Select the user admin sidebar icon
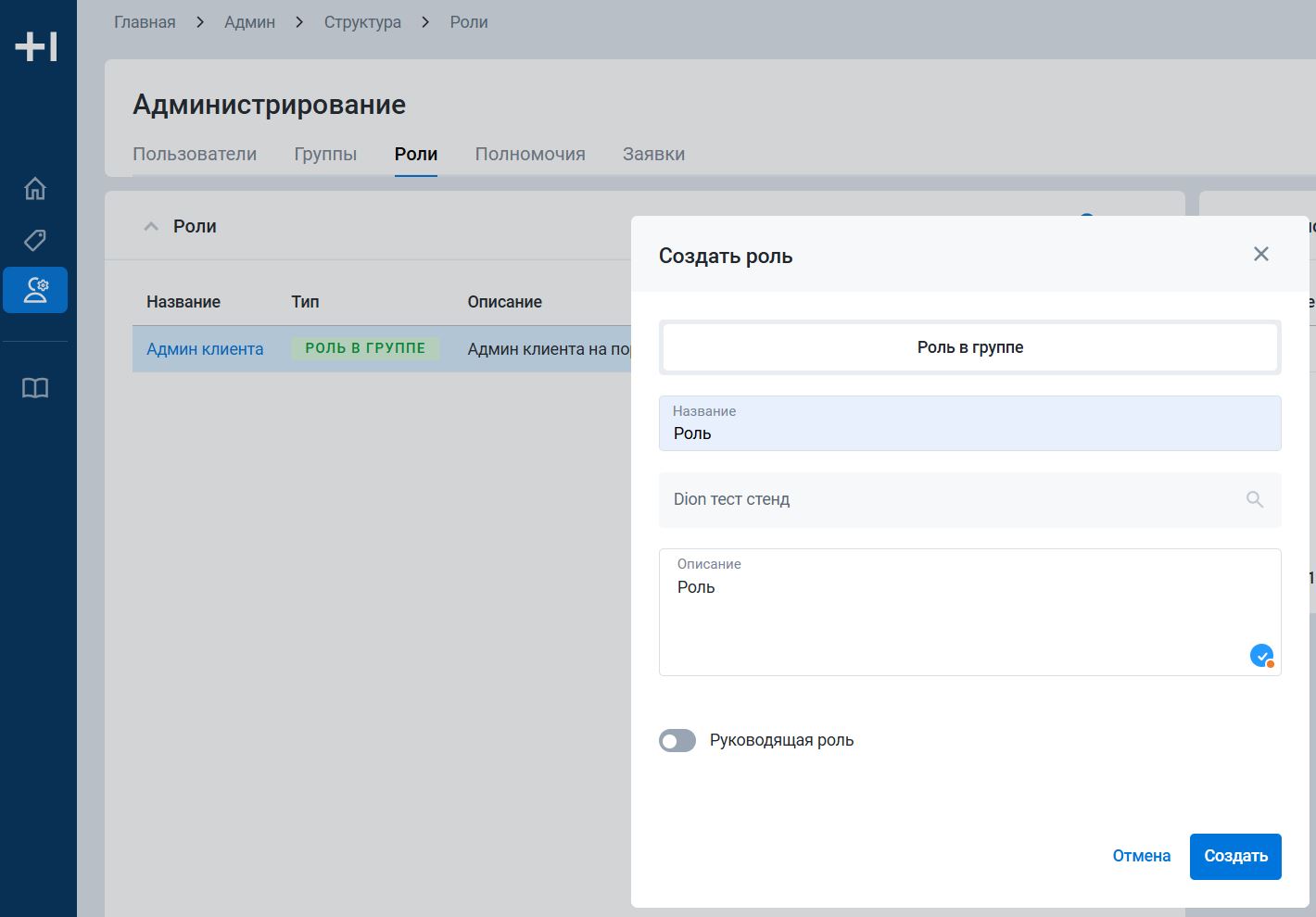Screen dimensions: 1316x917 point(35,290)
